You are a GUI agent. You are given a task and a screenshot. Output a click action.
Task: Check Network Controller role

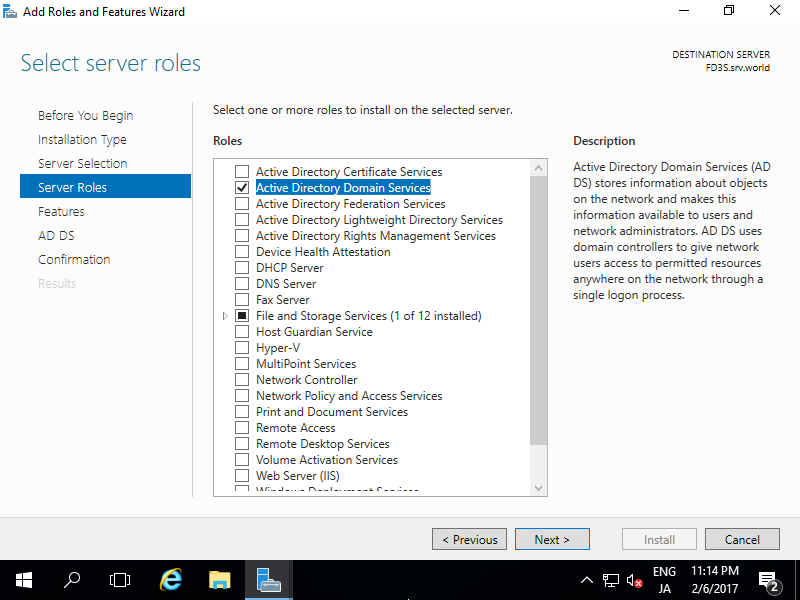(242, 380)
